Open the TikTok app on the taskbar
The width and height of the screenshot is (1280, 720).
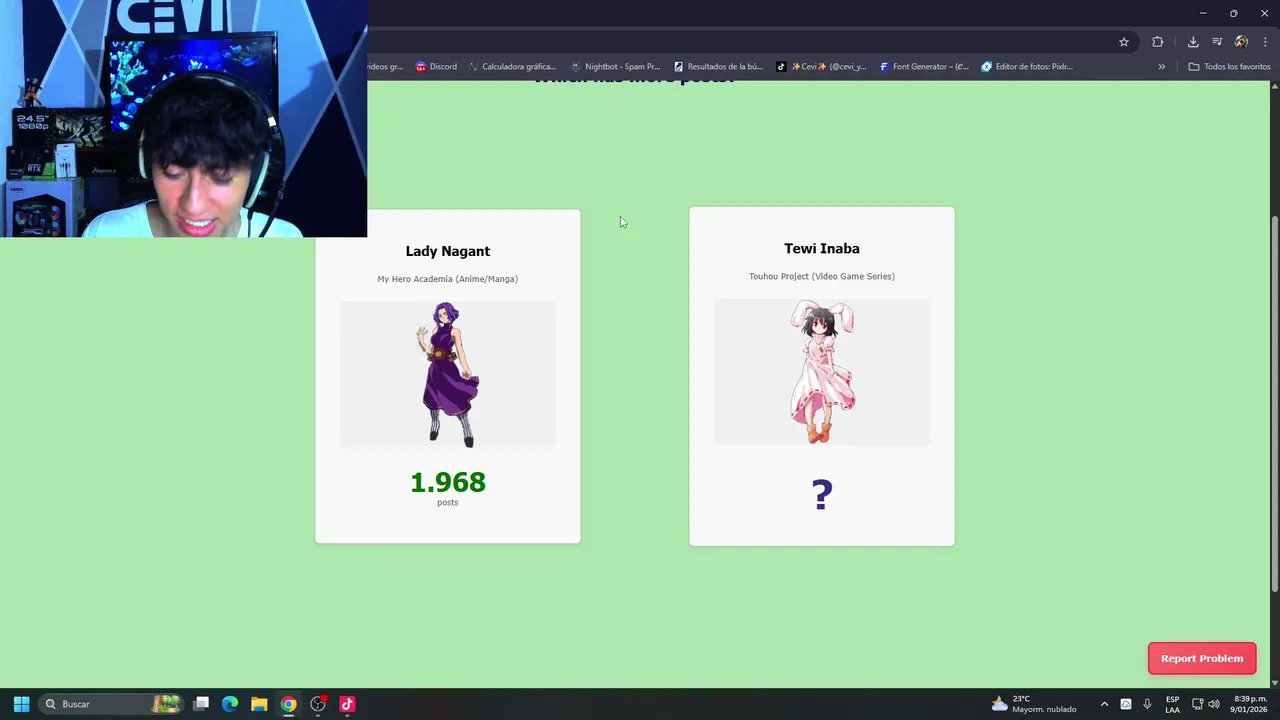pyautogui.click(x=347, y=704)
